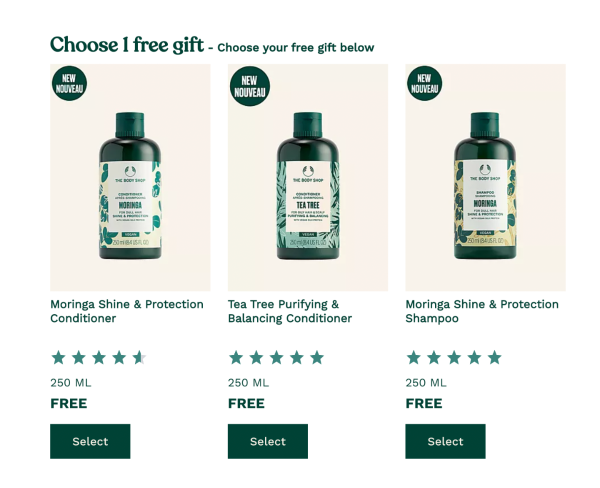Click the star rating of Moringa Conditioner

pos(99,358)
